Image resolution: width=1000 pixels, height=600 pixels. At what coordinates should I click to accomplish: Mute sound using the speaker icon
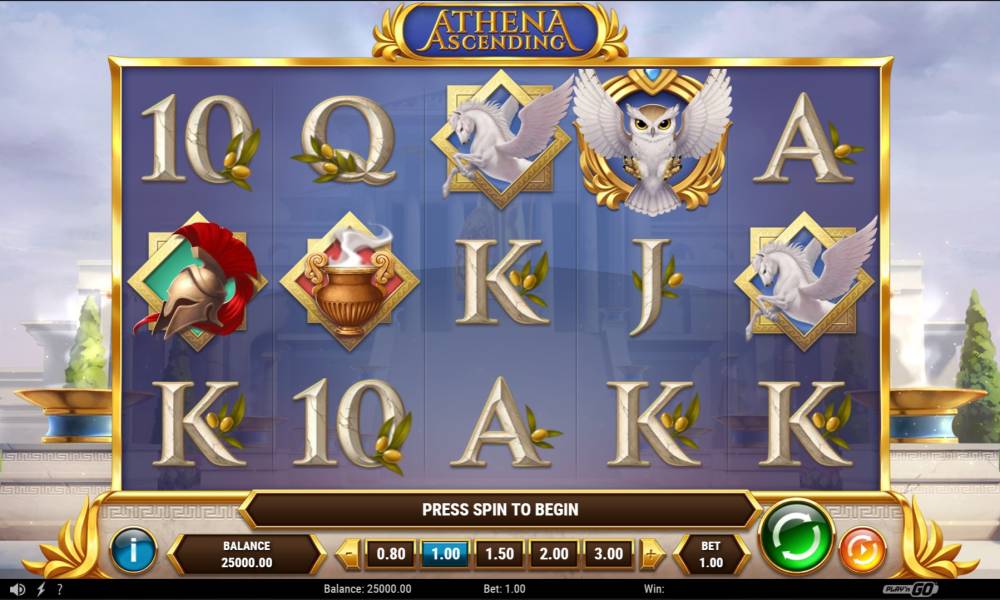click(x=17, y=589)
